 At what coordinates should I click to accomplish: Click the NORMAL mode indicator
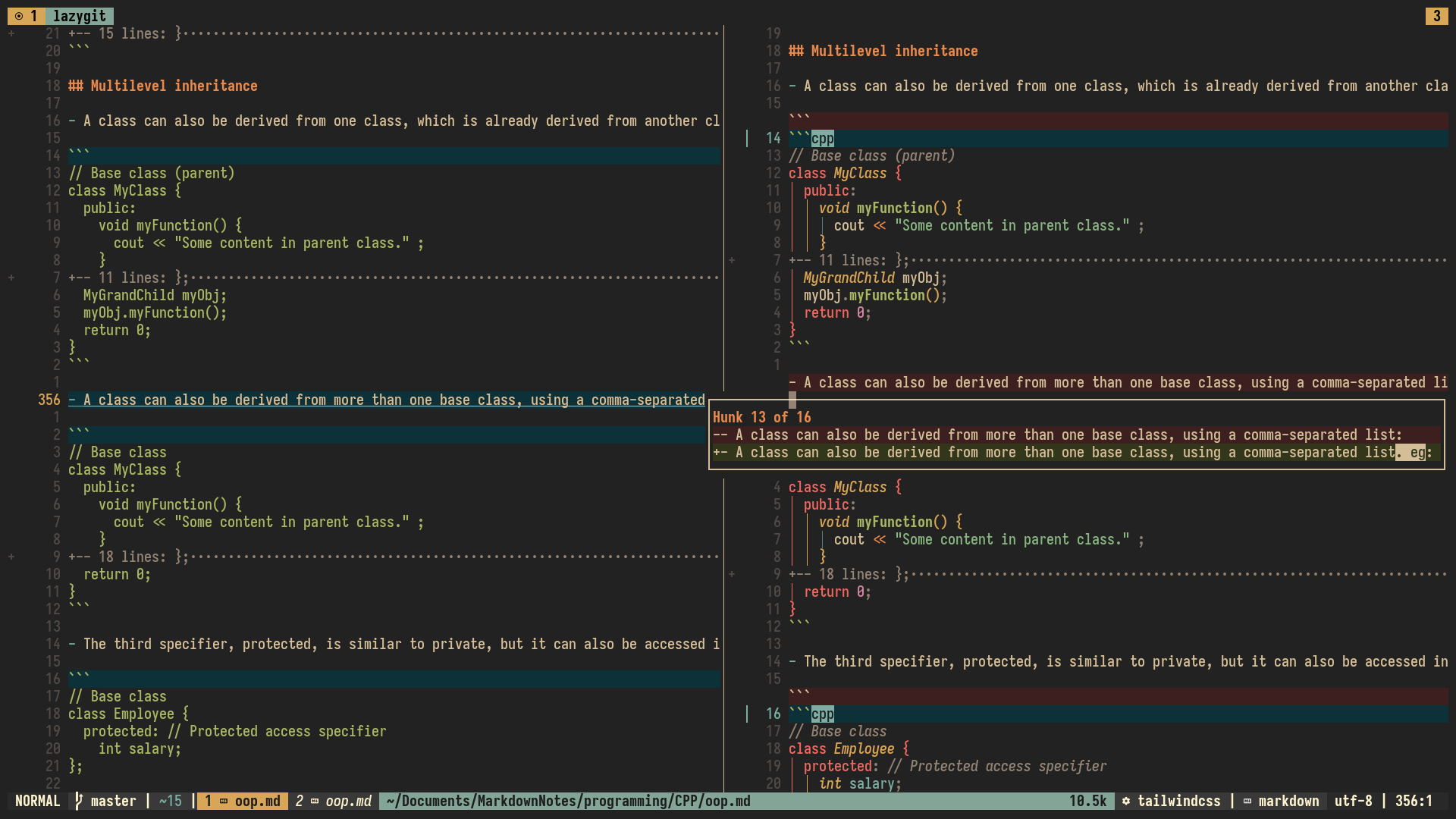point(38,801)
